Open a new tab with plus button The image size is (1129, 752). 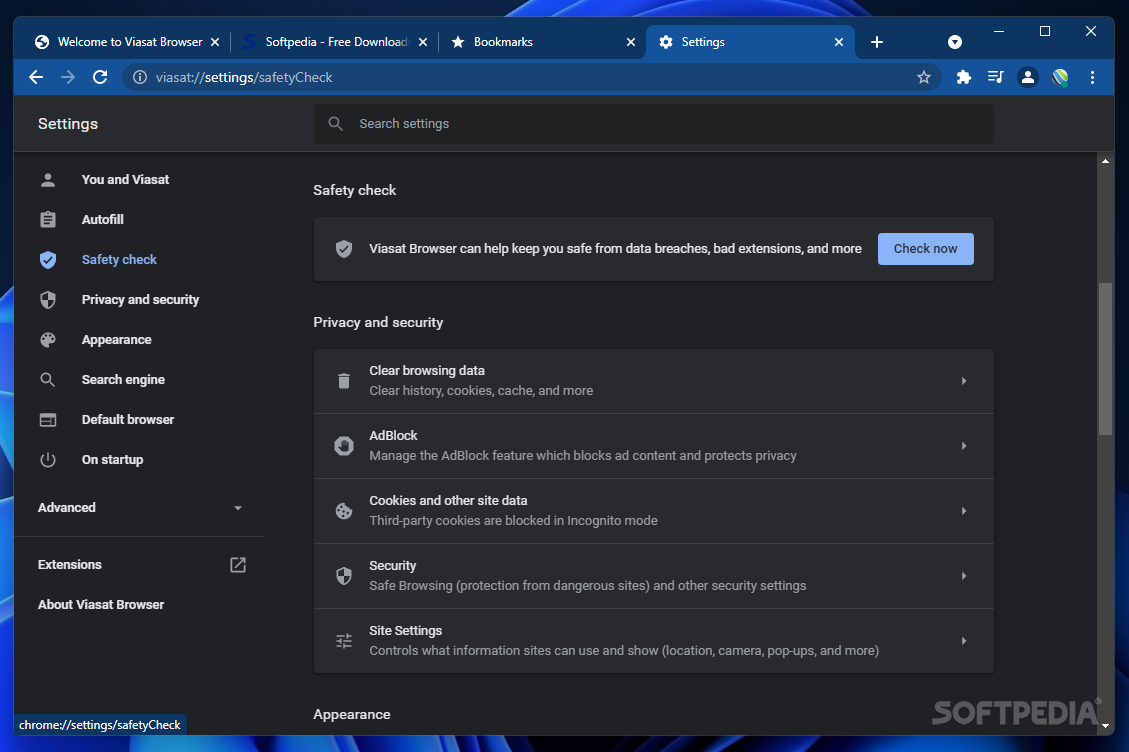pos(876,42)
